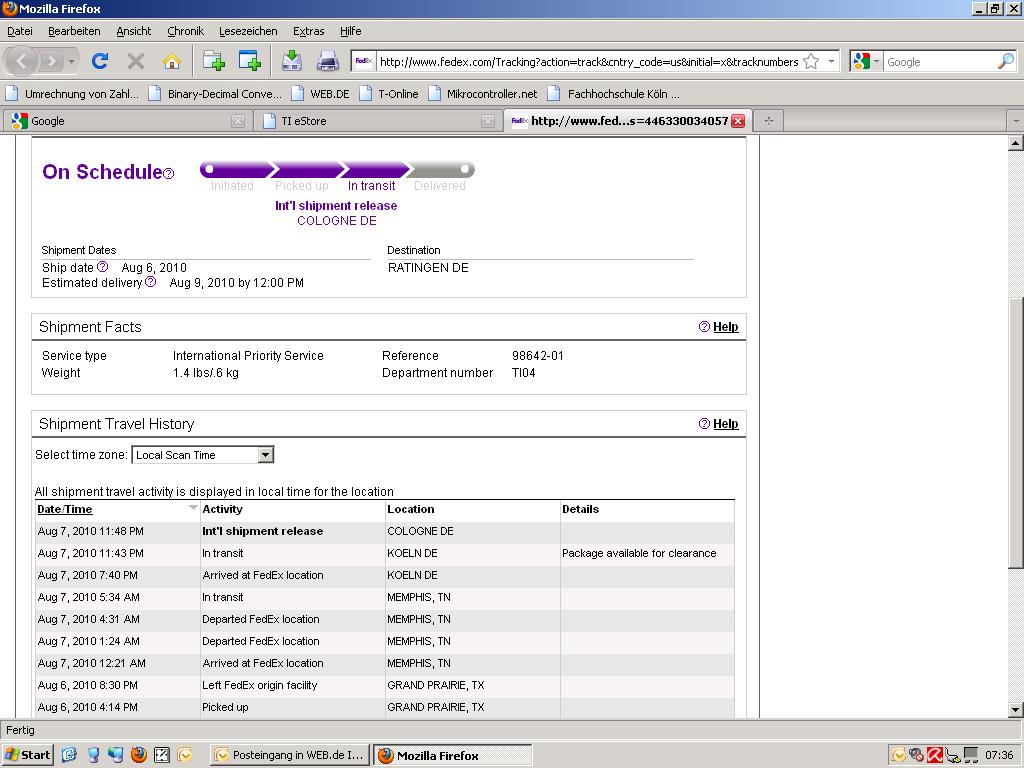The image size is (1024, 768).
Task: Click the In transit progress step
Action: coord(371,185)
